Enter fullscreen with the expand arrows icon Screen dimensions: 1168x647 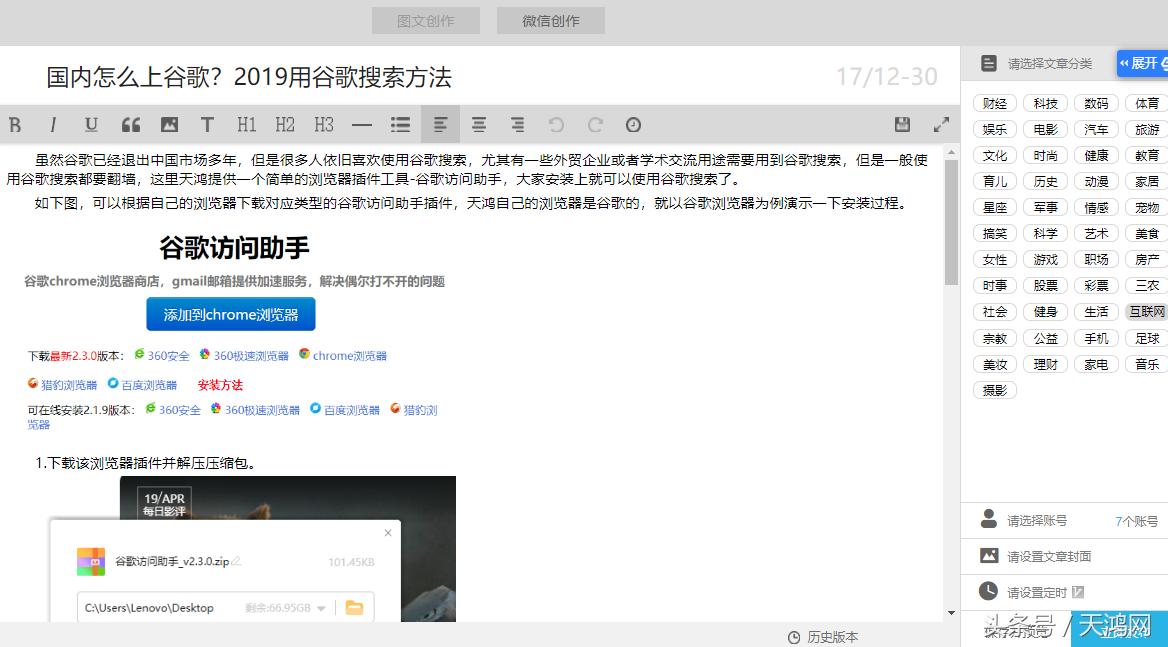(x=941, y=125)
